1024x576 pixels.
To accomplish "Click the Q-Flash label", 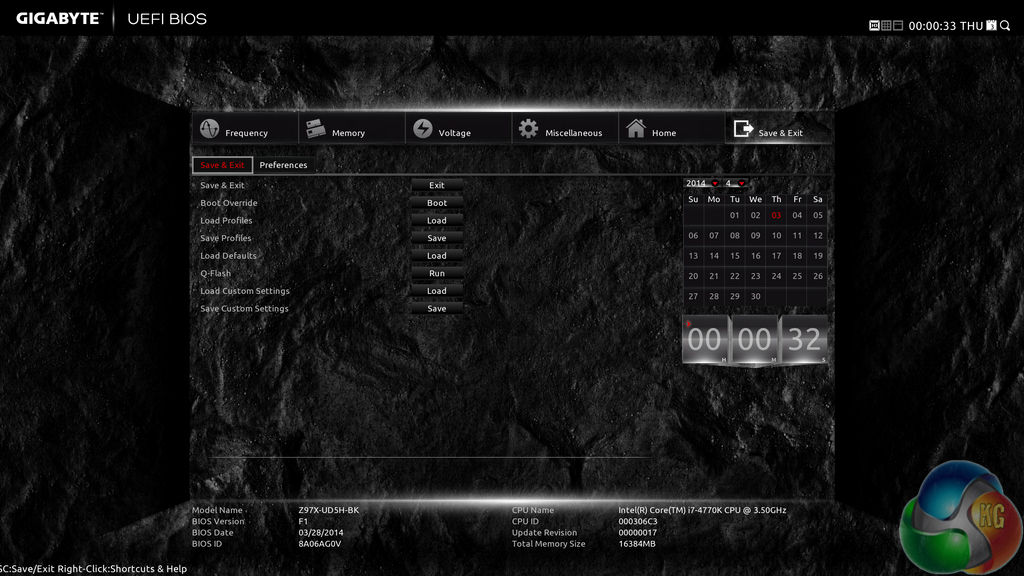I will 216,274.
